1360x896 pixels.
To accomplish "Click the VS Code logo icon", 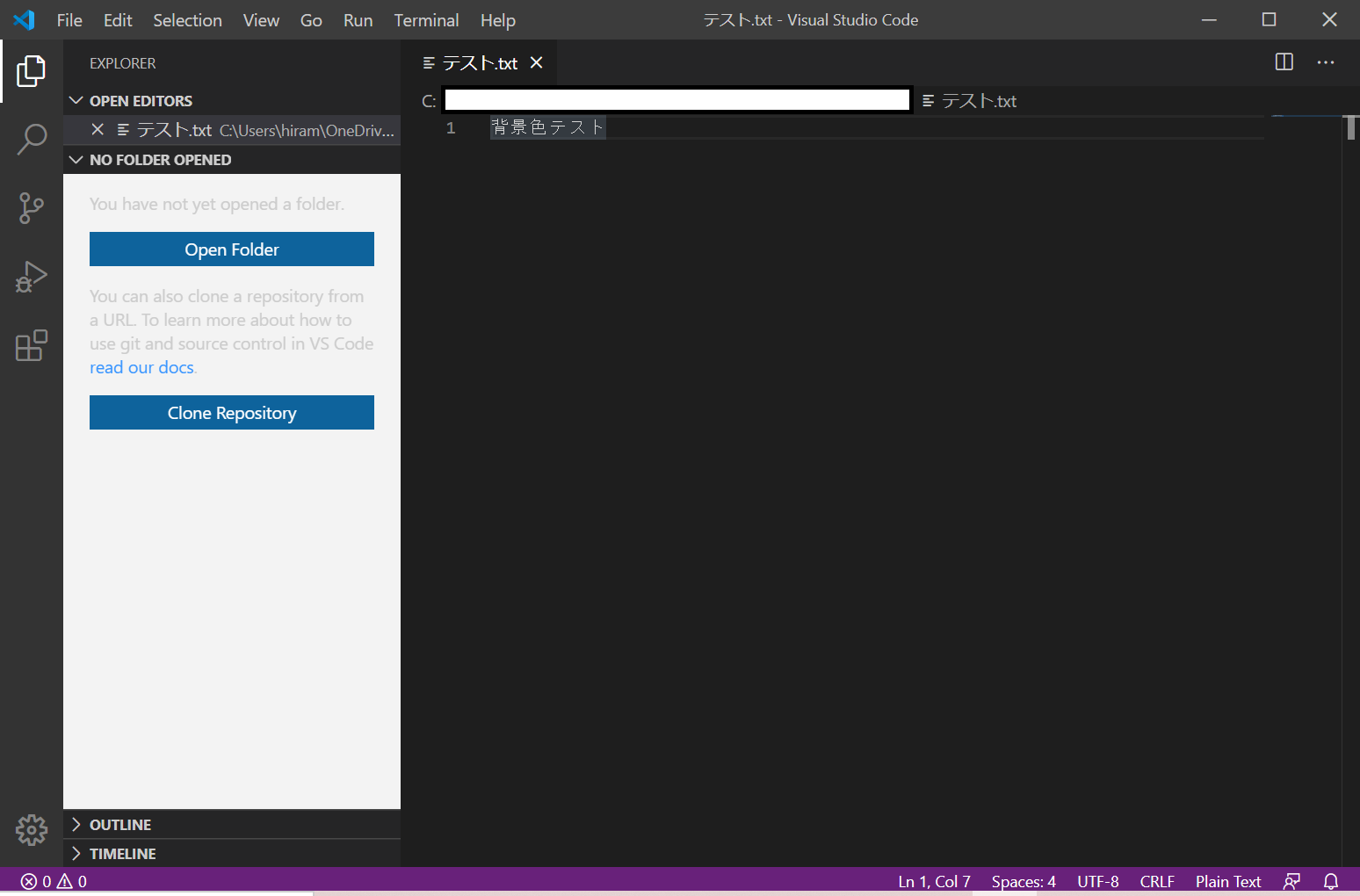I will (x=24, y=20).
